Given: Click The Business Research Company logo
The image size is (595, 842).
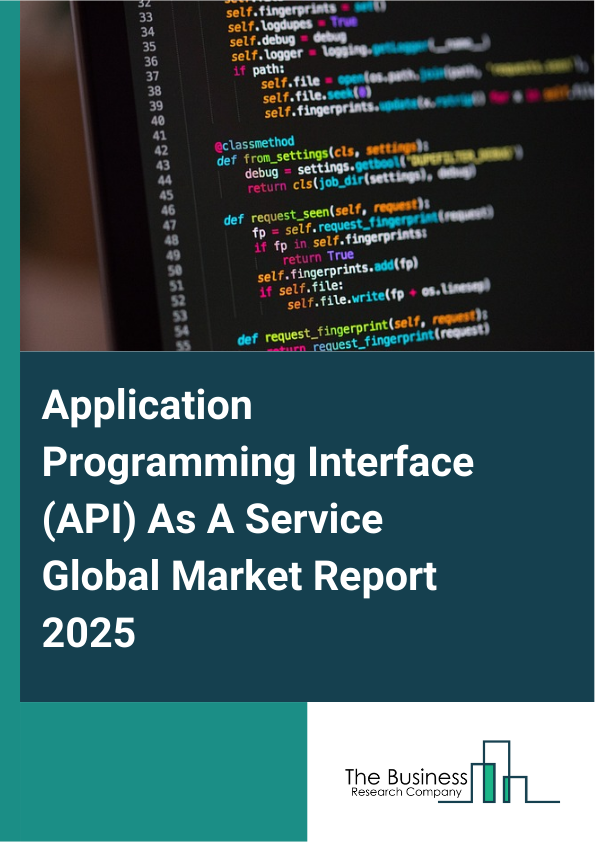Looking at the screenshot, I should (x=452, y=772).
